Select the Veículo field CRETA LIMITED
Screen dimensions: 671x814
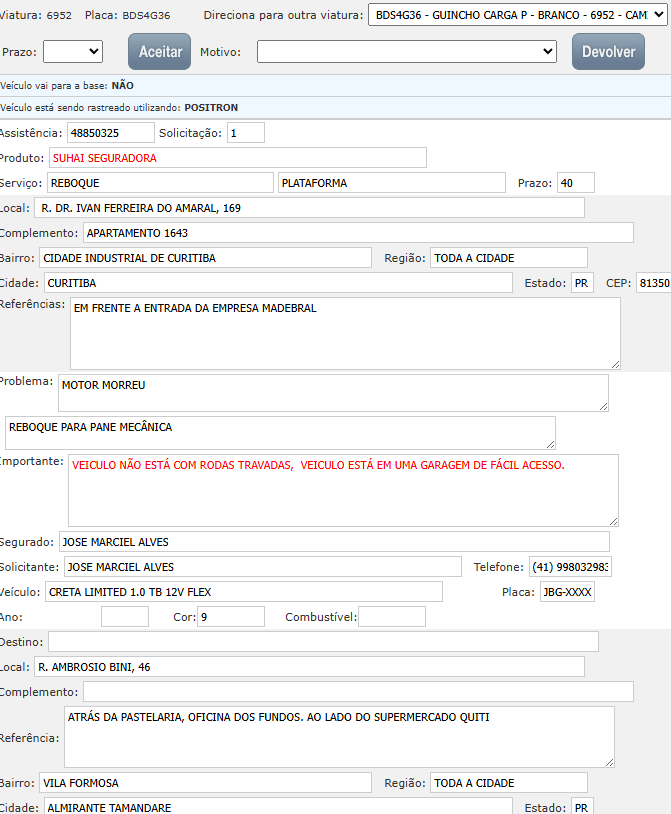pyautogui.click(x=243, y=592)
